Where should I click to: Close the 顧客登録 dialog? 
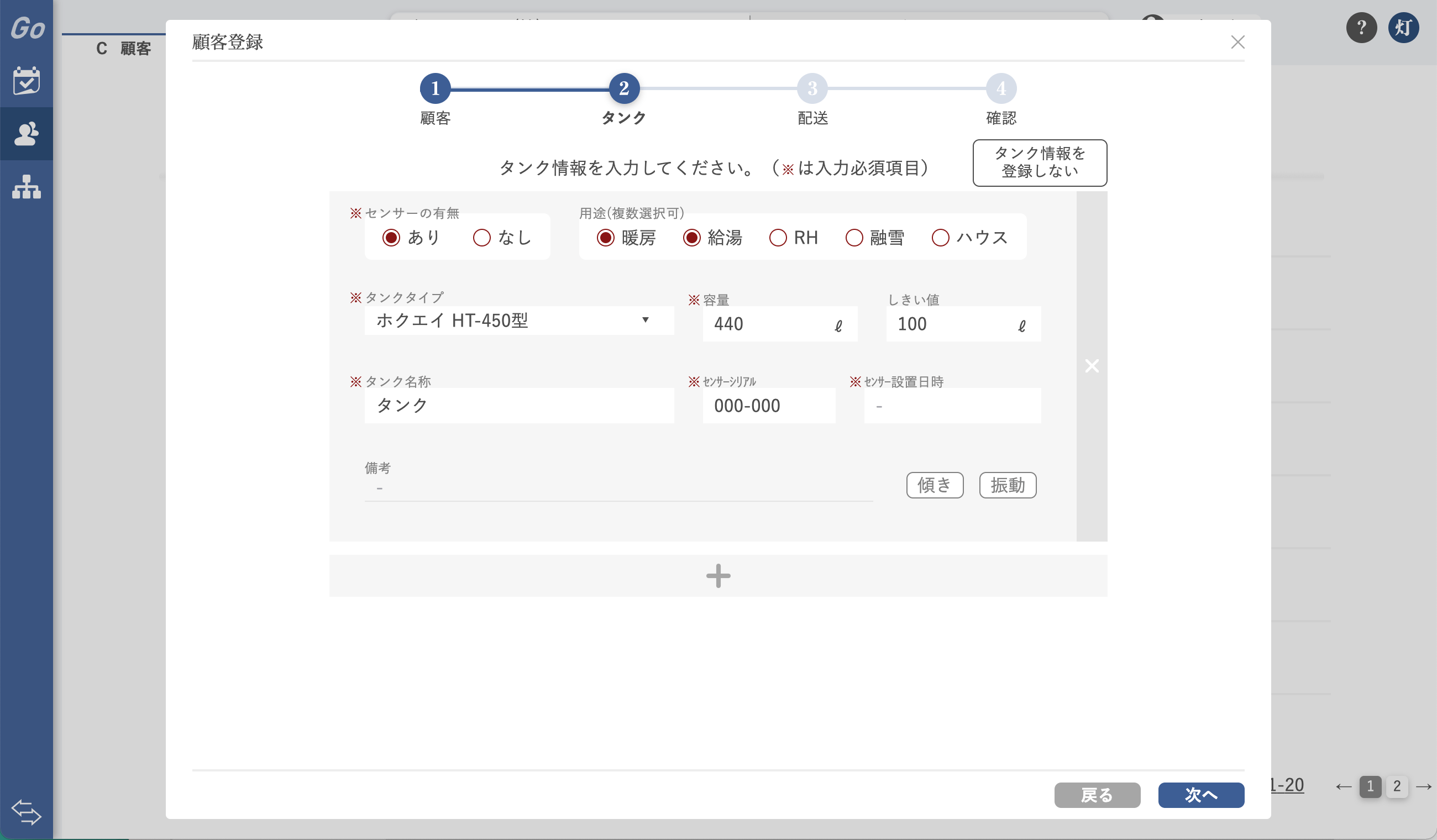(x=1237, y=42)
